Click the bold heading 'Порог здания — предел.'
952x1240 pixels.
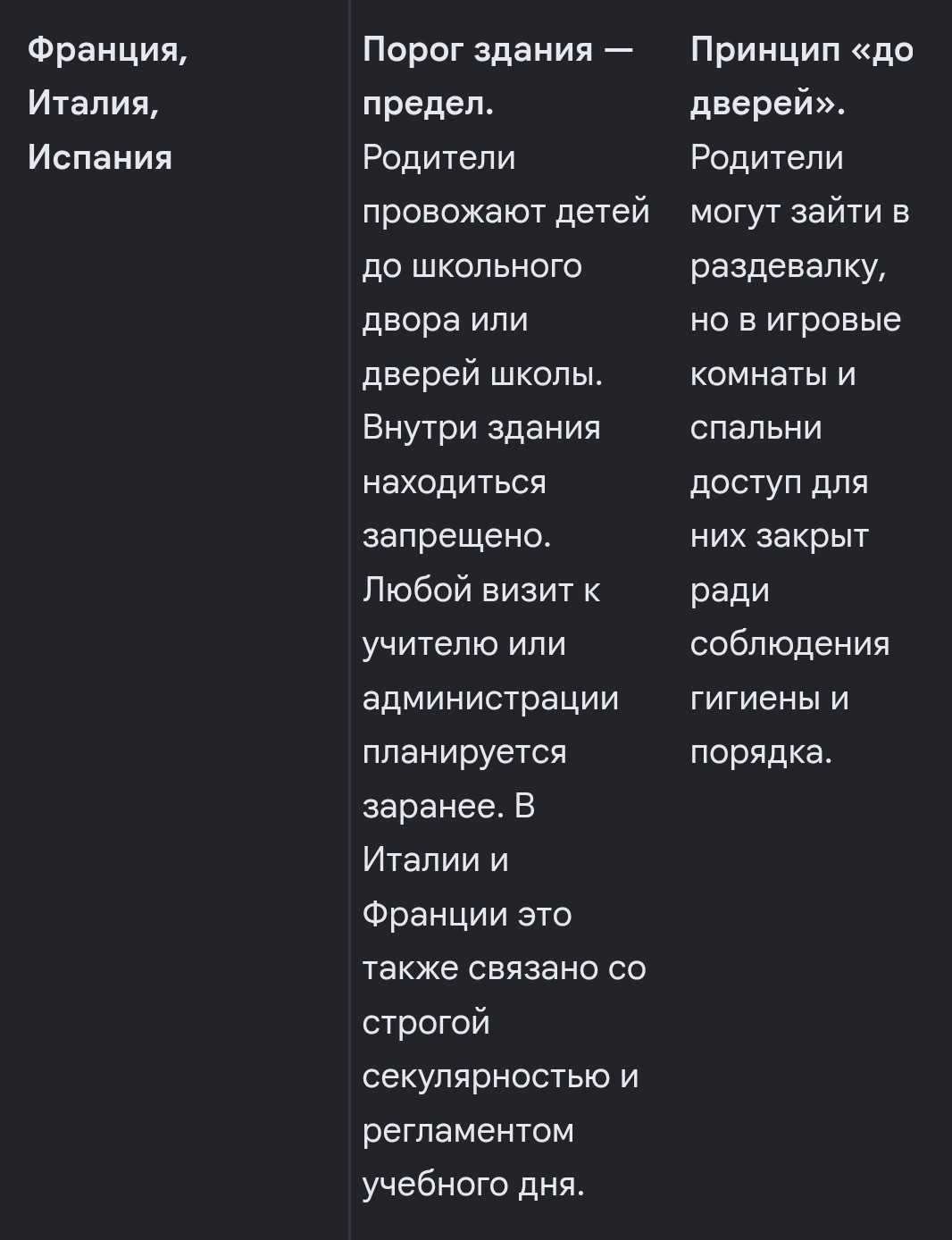pos(497,77)
